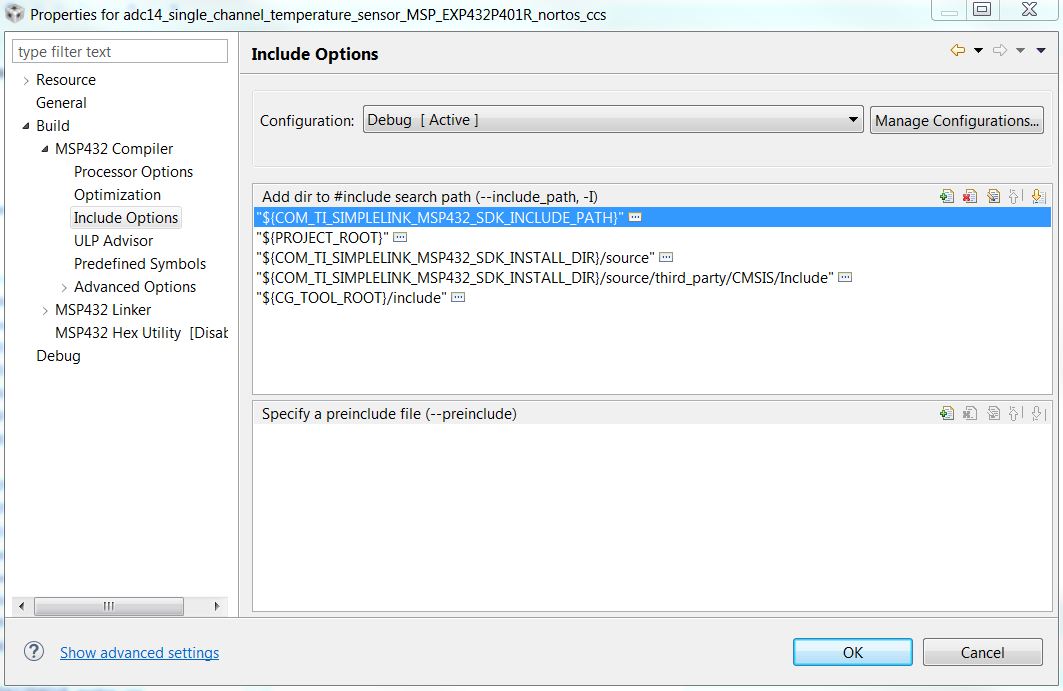Collapse the MSP432 Compiler node
The width and height of the screenshot is (1063, 691).
click(x=45, y=149)
